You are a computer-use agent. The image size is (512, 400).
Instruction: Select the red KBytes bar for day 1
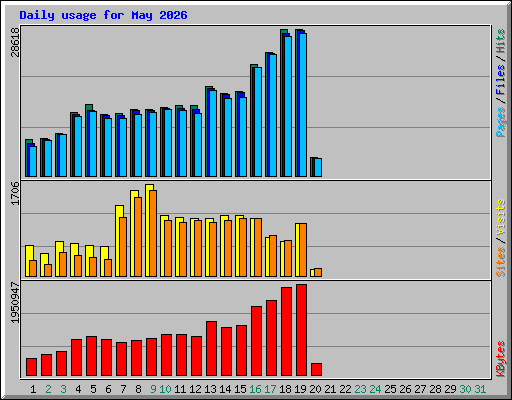tap(31, 367)
